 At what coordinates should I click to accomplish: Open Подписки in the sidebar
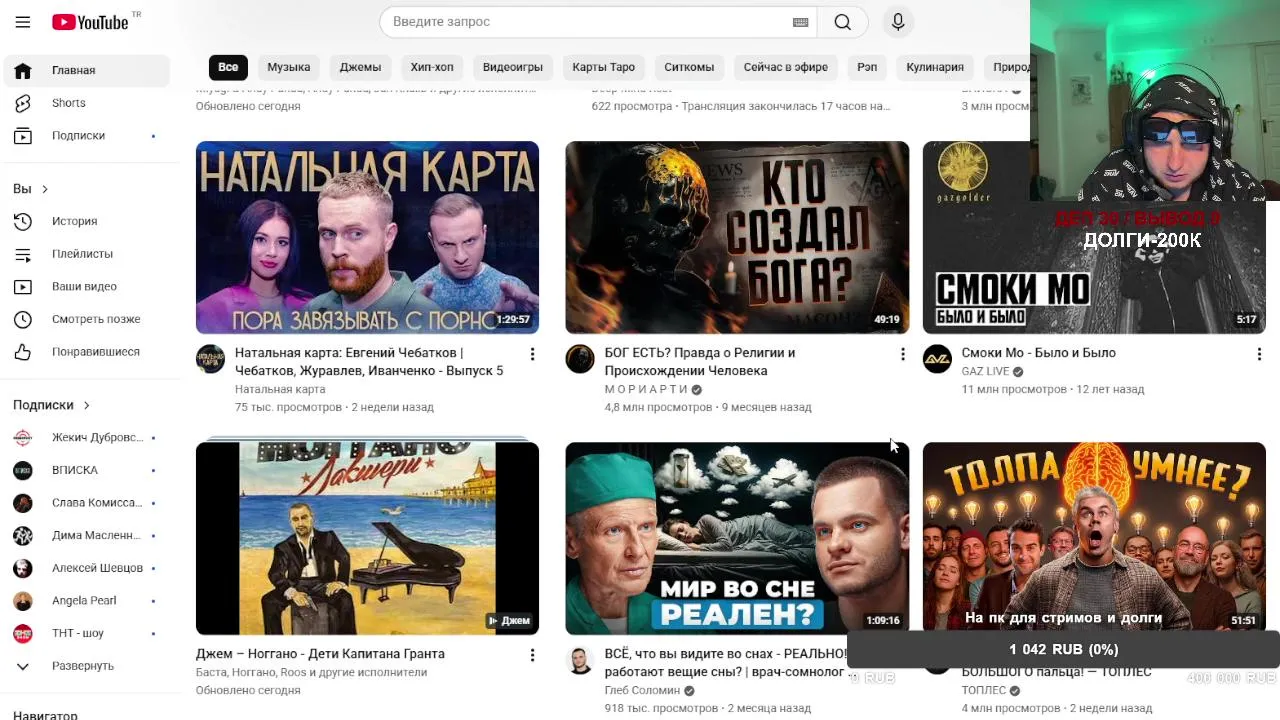click(86, 136)
